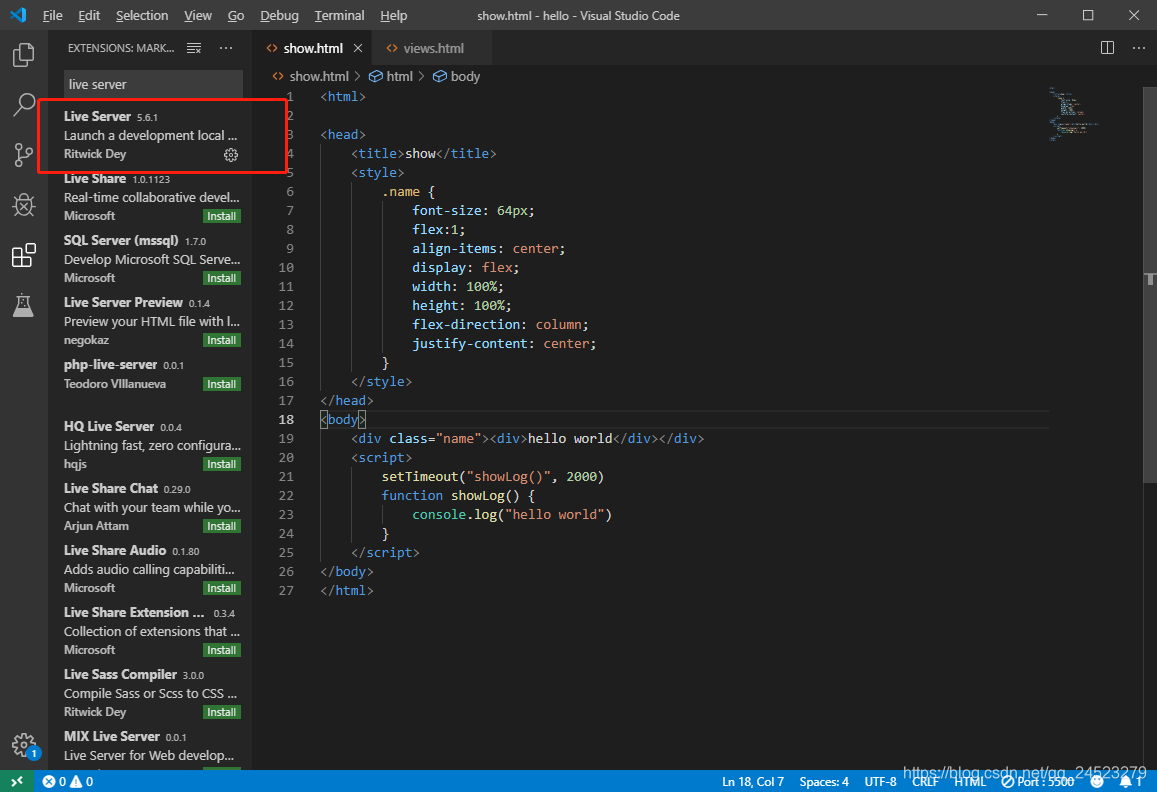Image resolution: width=1157 pixels, height=792 pixels.
Task: Open the Search view icon
Action: [23, 105]
